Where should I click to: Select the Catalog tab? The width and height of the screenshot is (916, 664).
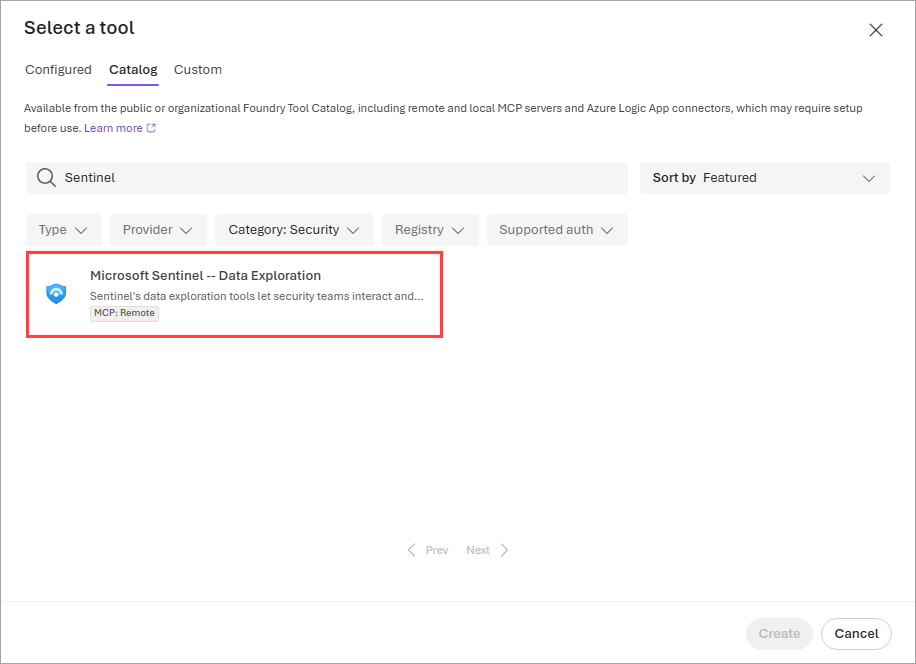point(133,69)
